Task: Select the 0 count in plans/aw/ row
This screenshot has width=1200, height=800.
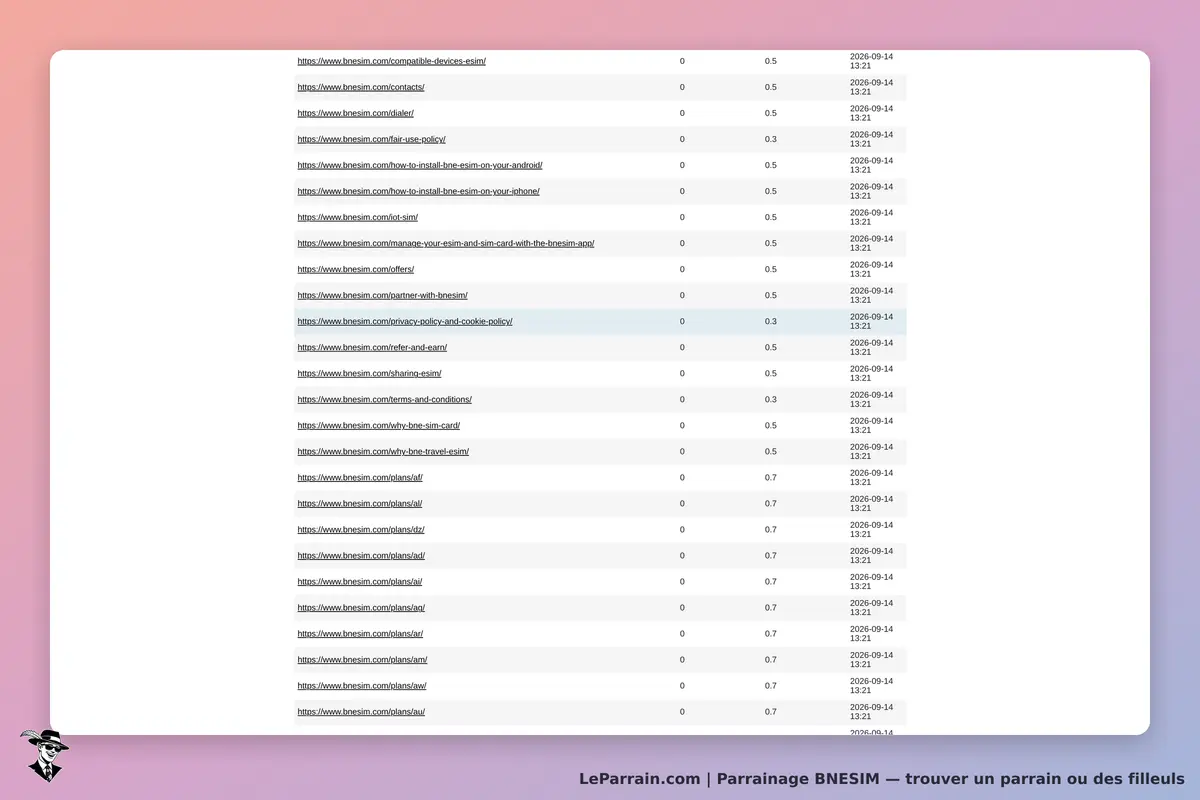Action: coord(682,685)
